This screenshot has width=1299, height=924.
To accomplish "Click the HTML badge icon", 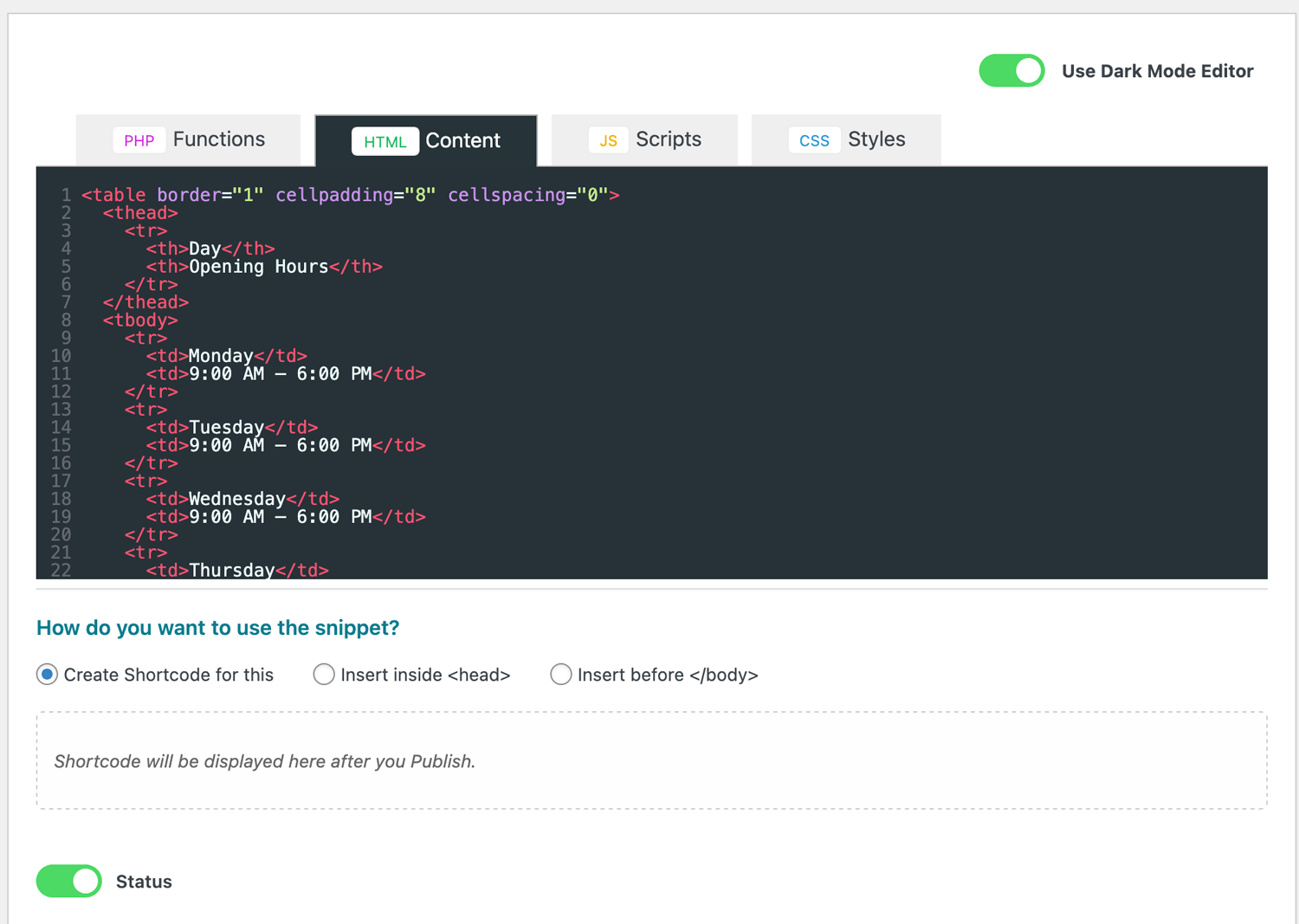I will coord(385,141).
